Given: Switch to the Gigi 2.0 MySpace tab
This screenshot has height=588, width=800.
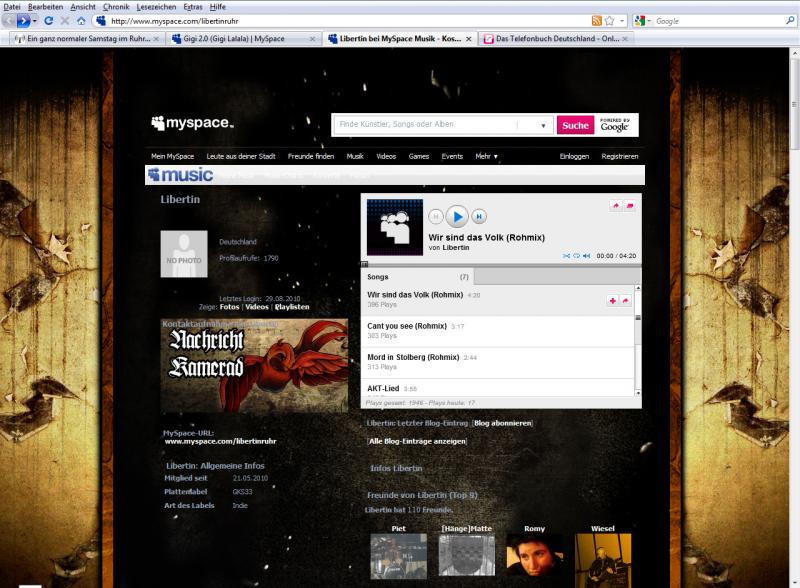Looking at the screenshot, I should 240,39.
